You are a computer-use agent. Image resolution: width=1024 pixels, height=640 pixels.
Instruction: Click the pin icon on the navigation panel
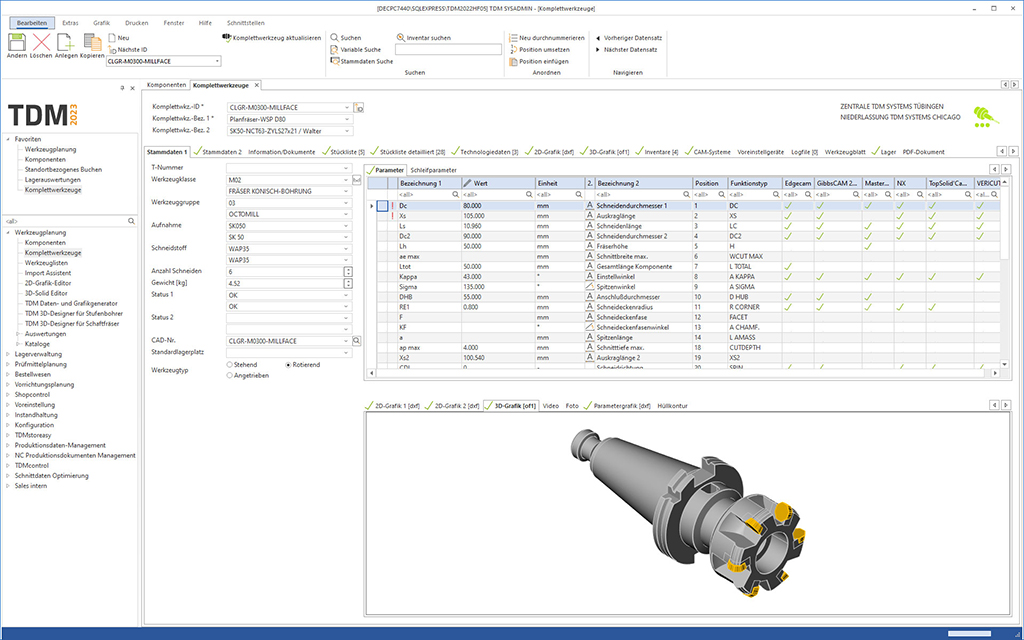[x=122, y=88]
